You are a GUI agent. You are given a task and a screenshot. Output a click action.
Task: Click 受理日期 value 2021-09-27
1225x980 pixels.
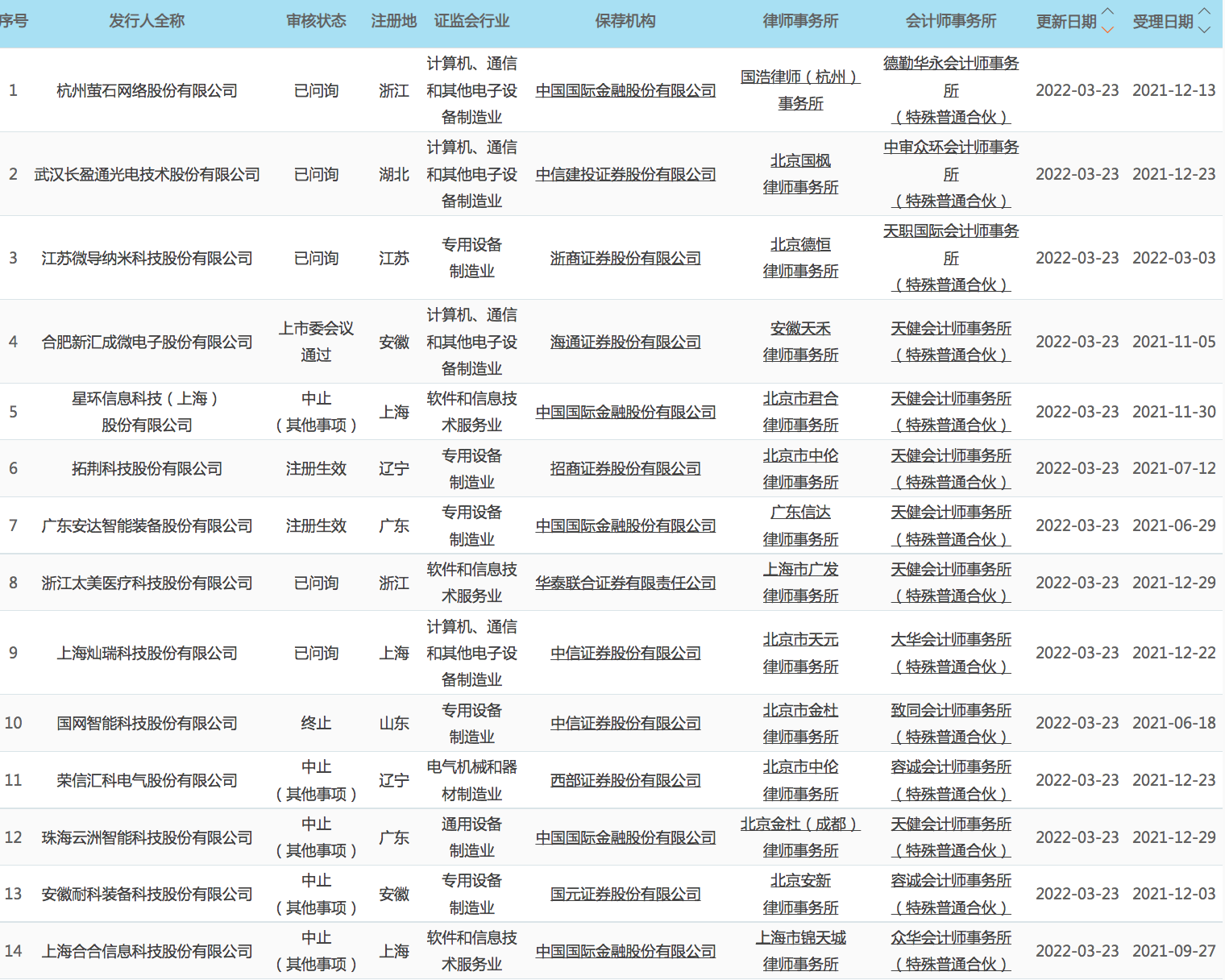tap(1173, 951)
